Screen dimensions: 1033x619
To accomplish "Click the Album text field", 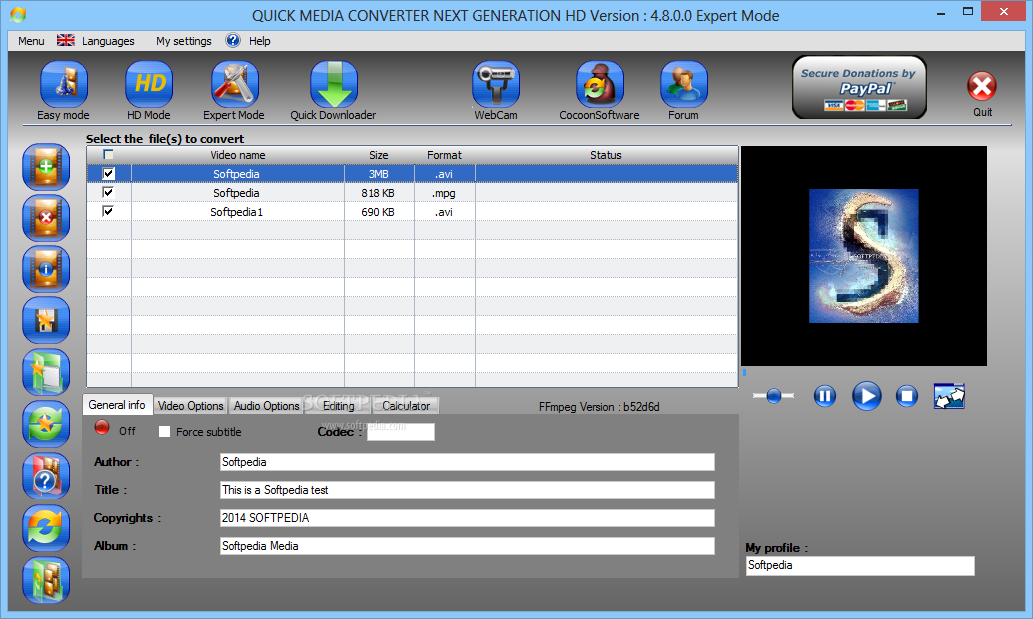I will 467,546.
